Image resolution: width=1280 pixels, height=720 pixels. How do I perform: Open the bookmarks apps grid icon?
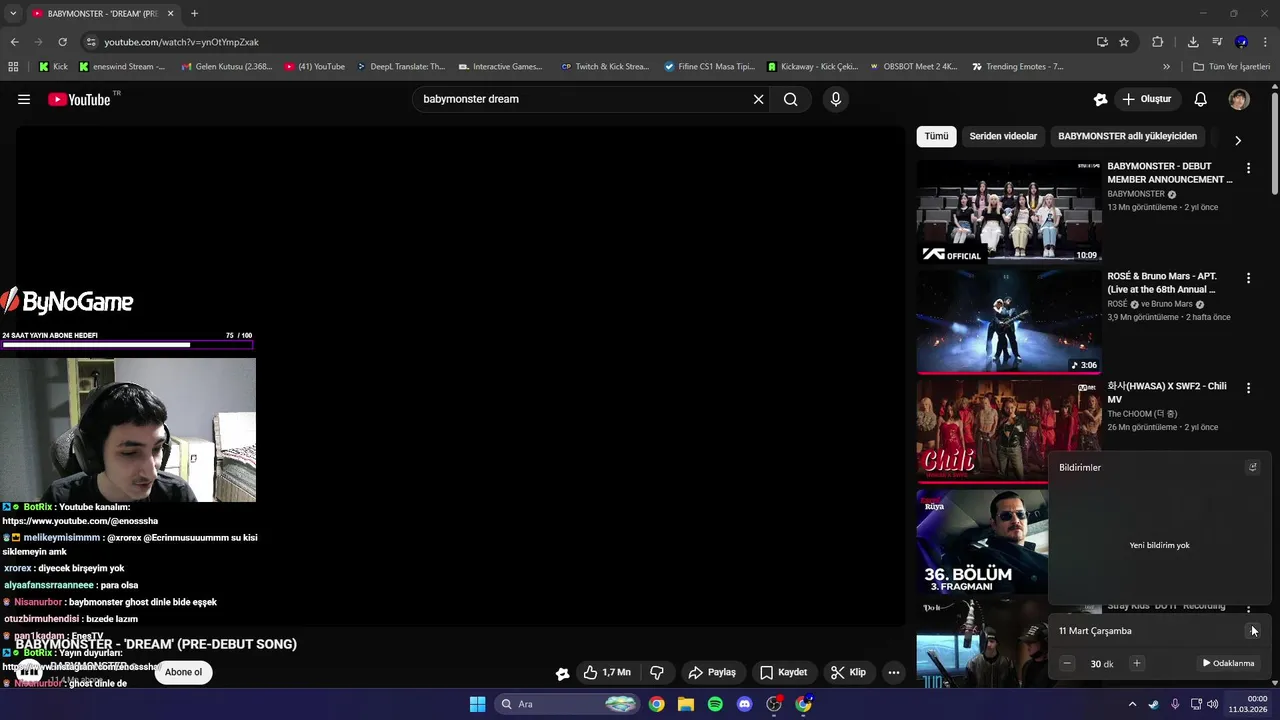[13, 67]
